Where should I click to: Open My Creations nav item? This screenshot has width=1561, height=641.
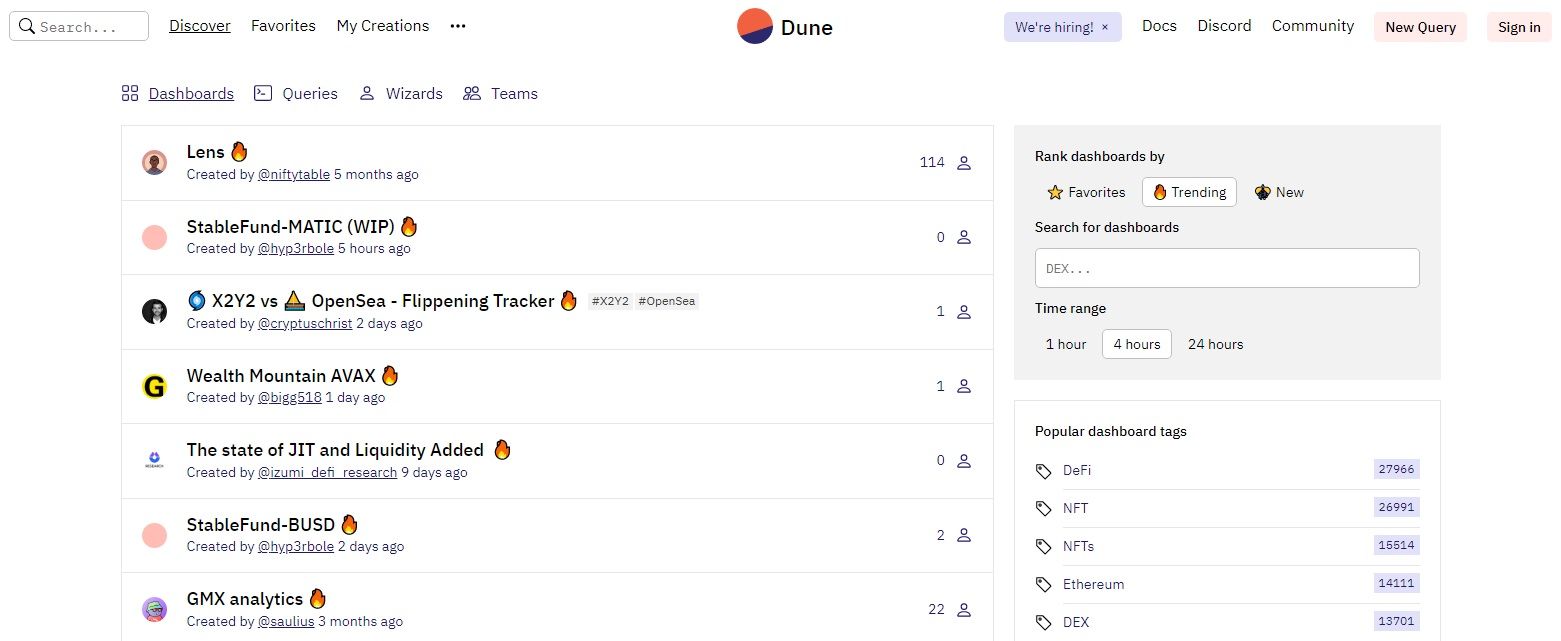383,26
